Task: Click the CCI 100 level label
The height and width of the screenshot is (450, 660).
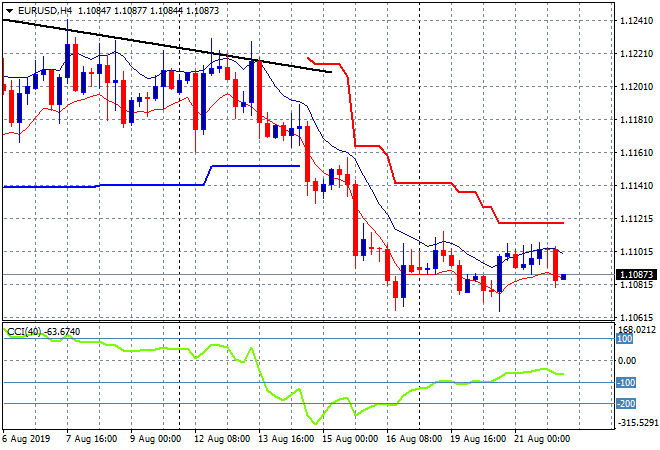Action: (x=625, y=339)
